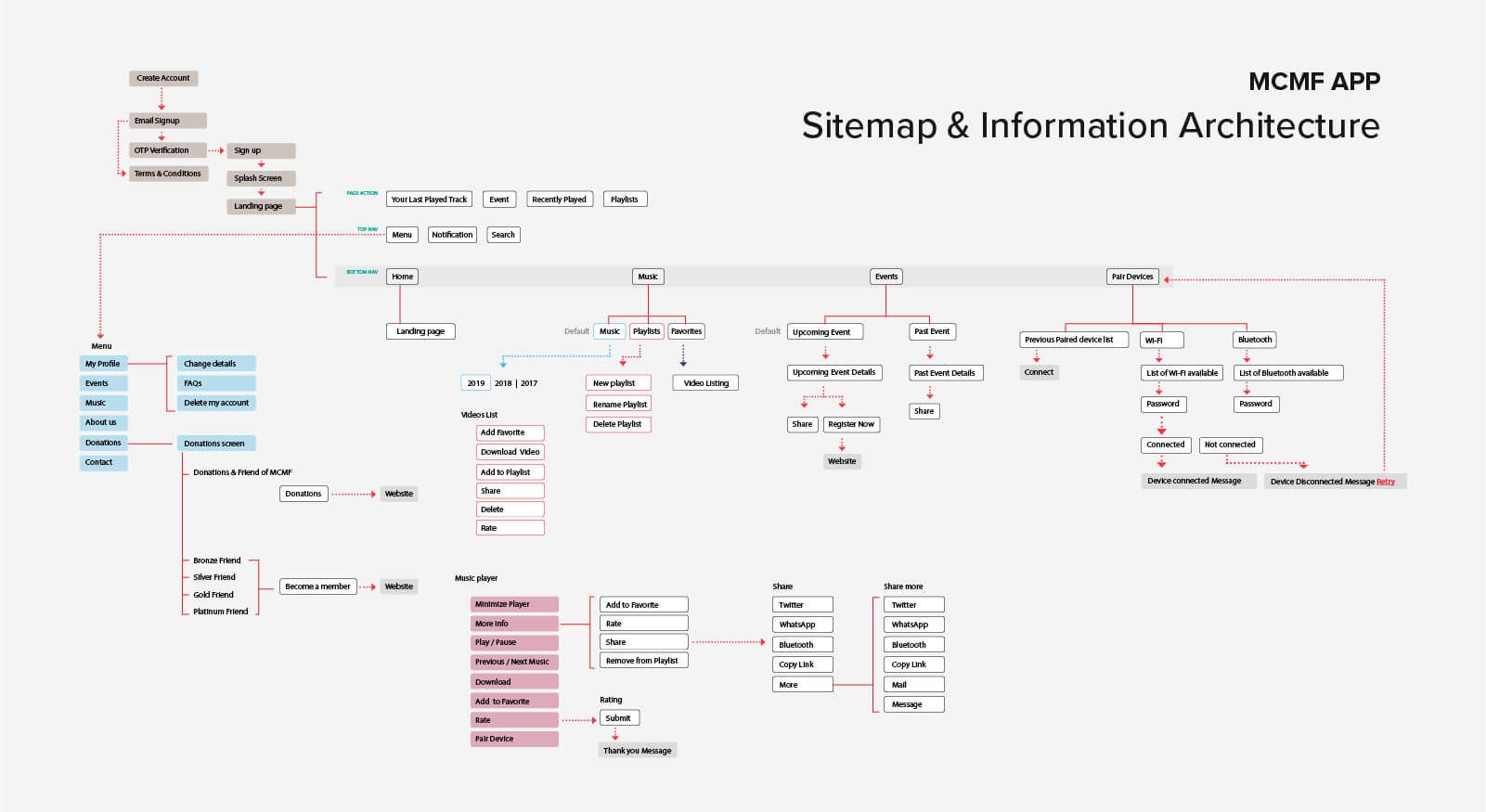Screen dimensions: 1486x812
Task: Select the Message box under Share more
Action: pos(914,704)
